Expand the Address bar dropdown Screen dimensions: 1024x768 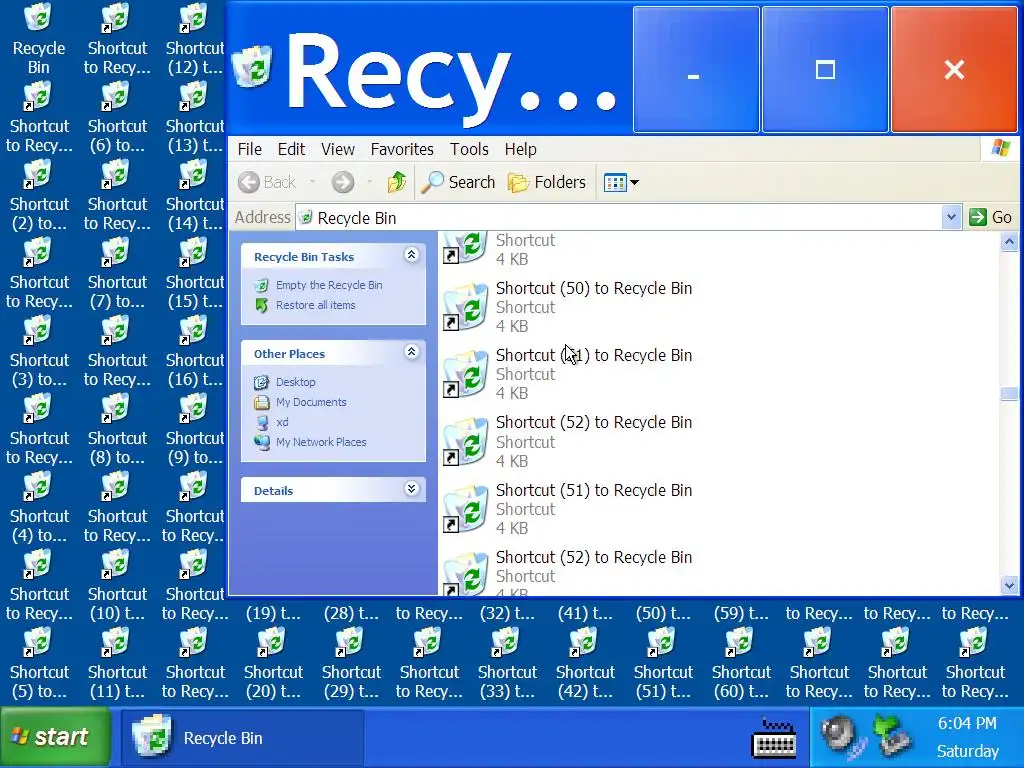[x=951, y=217]
